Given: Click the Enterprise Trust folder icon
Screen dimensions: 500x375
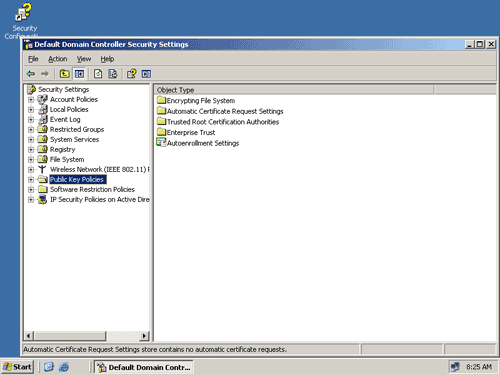Looking at the screenshot, I should 161,132.
